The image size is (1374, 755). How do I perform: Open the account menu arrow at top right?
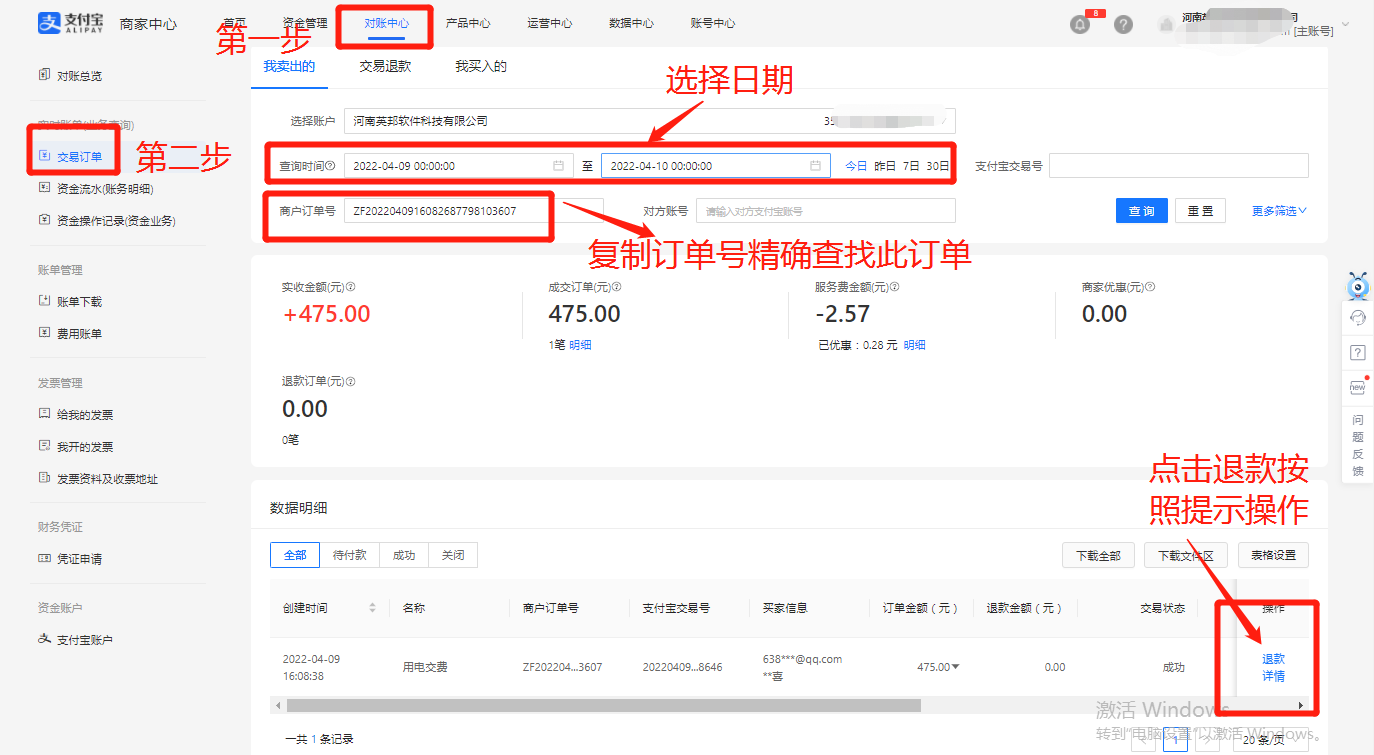1345,24
